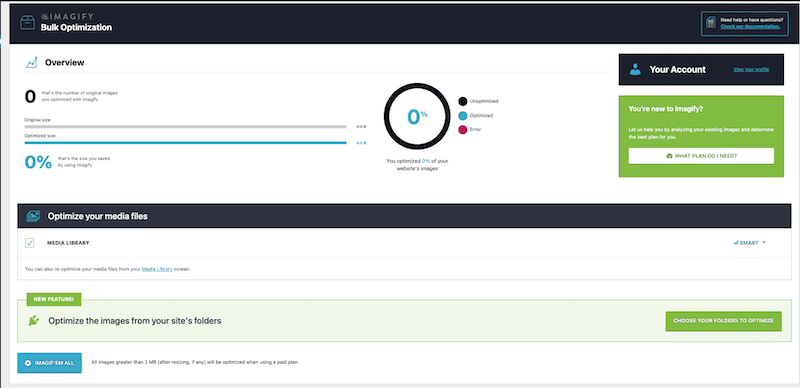Screen dimensions: 800x388
Task: Click the documentation book icon
Action: click(710, 23)
